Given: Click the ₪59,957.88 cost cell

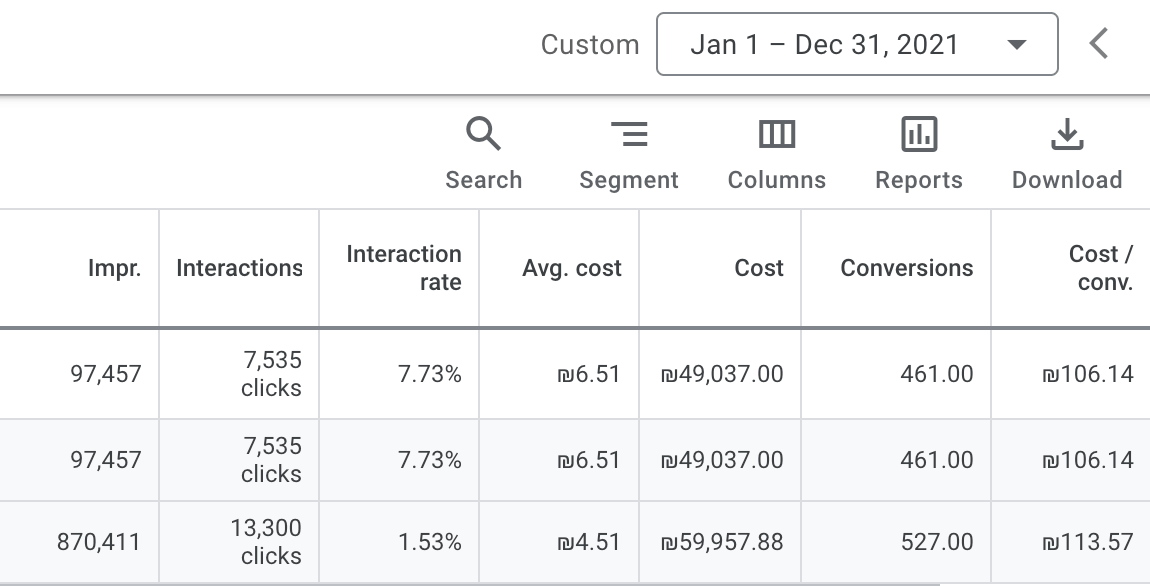Looking at the screenshot, I should point(721,542).
